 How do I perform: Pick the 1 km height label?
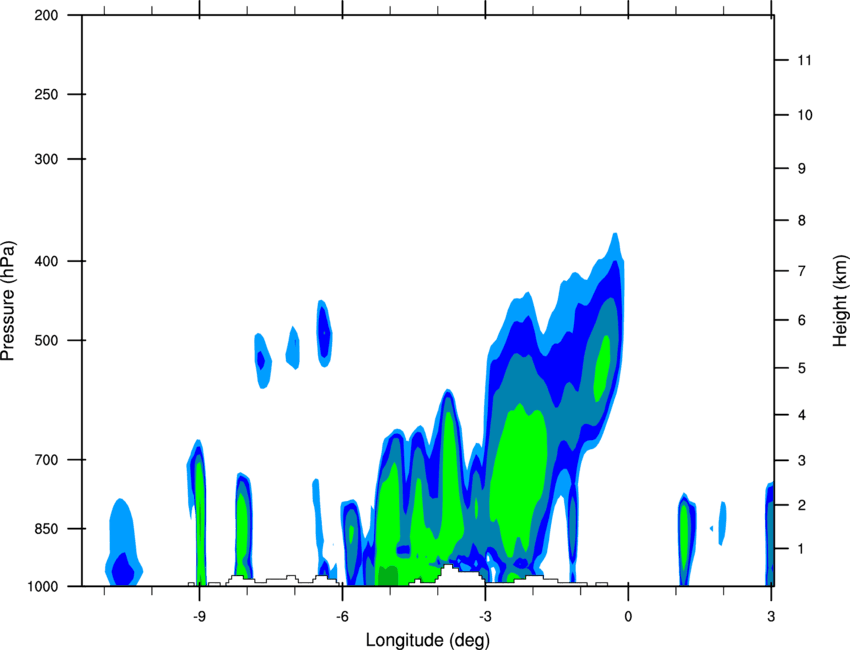tap(802, 549)
